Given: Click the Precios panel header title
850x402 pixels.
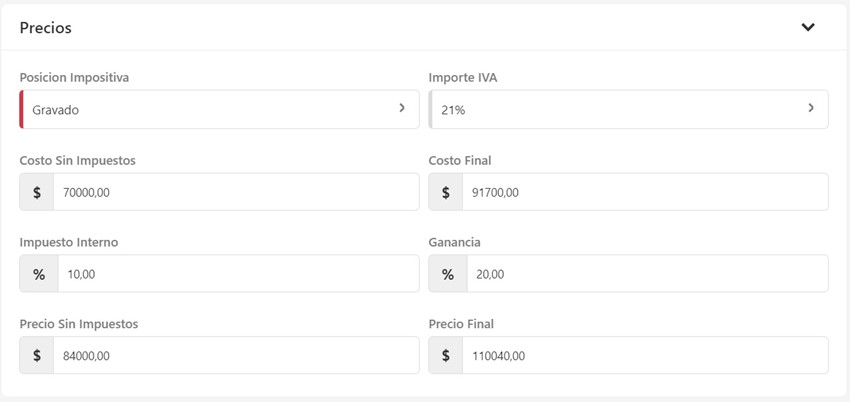Looking at the screenshot, I should click(46, 28).
